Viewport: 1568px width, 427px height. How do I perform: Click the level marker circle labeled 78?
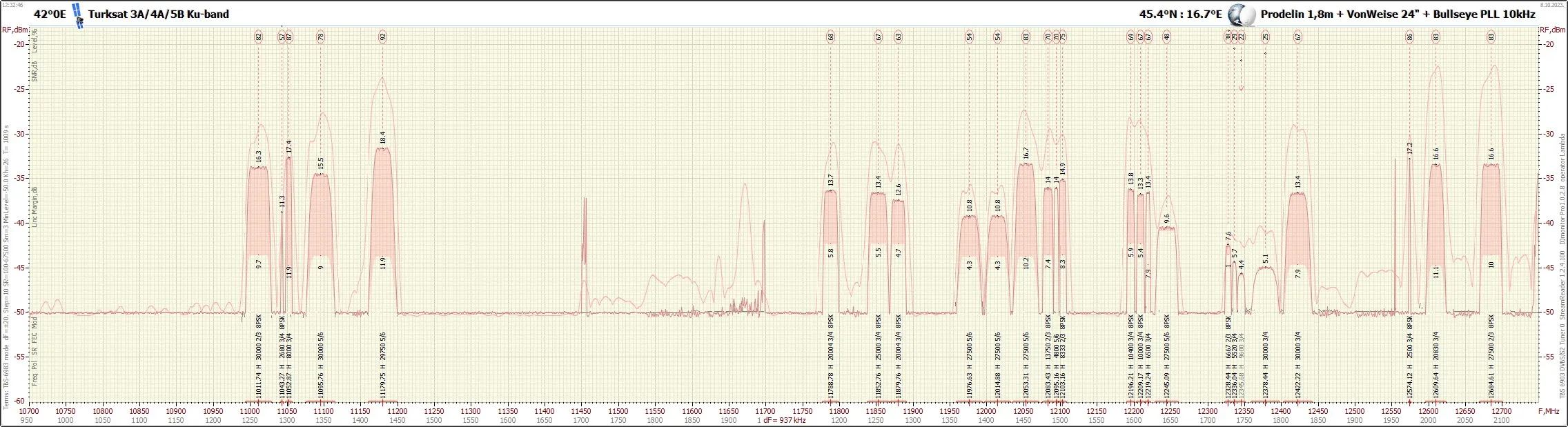pos(320,37)
